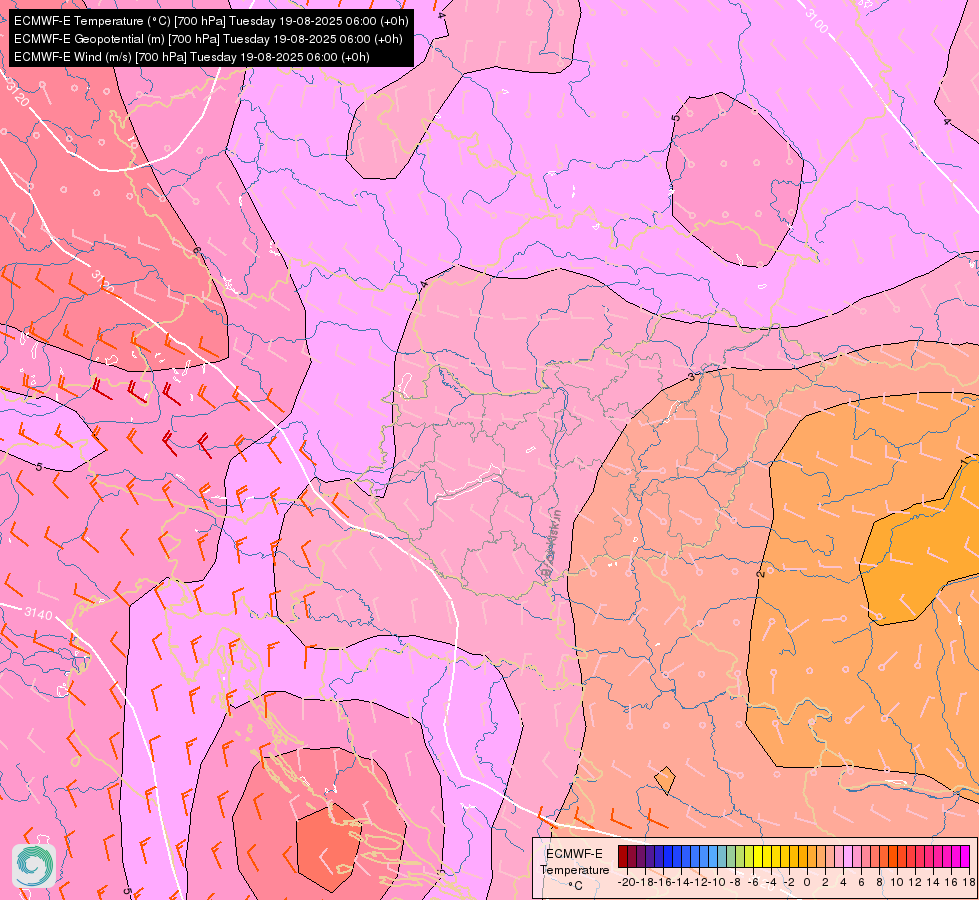This screenshot has height=900, width=979.
Task: Click isotherm label 3 on the map
Action: 691,377
